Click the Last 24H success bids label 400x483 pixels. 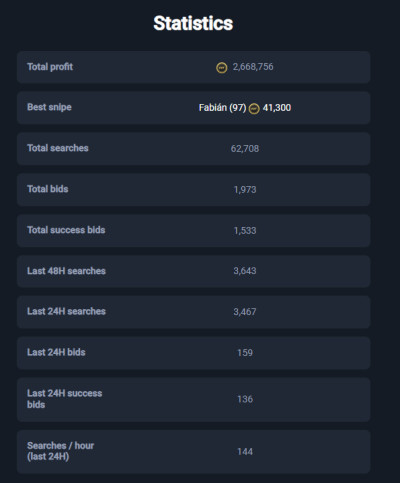[x=65, y=399]
